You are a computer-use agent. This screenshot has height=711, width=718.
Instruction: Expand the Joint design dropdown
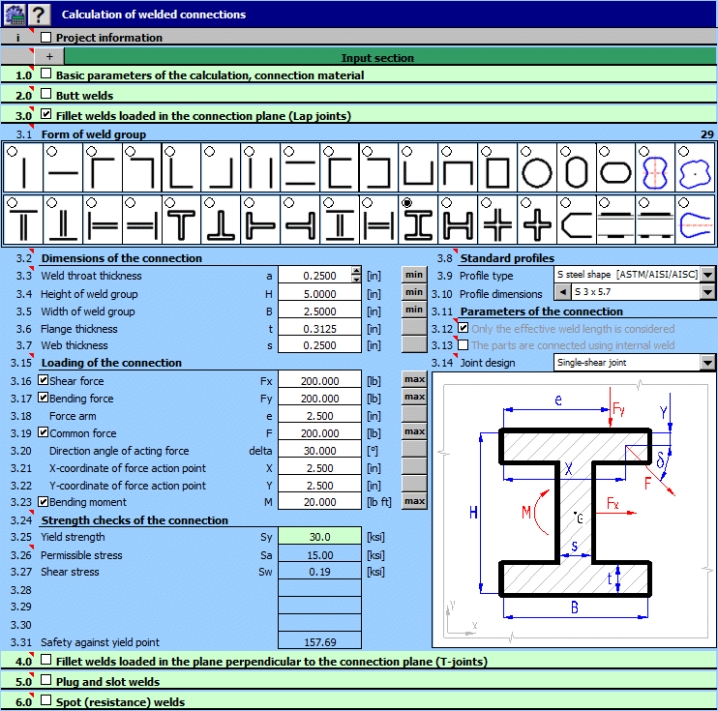708,363
